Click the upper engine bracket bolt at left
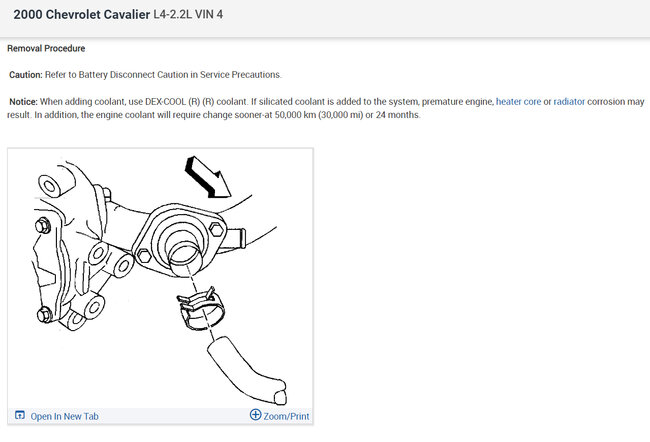The height and width of the screenshot is (442, 650). pos(43,226)
